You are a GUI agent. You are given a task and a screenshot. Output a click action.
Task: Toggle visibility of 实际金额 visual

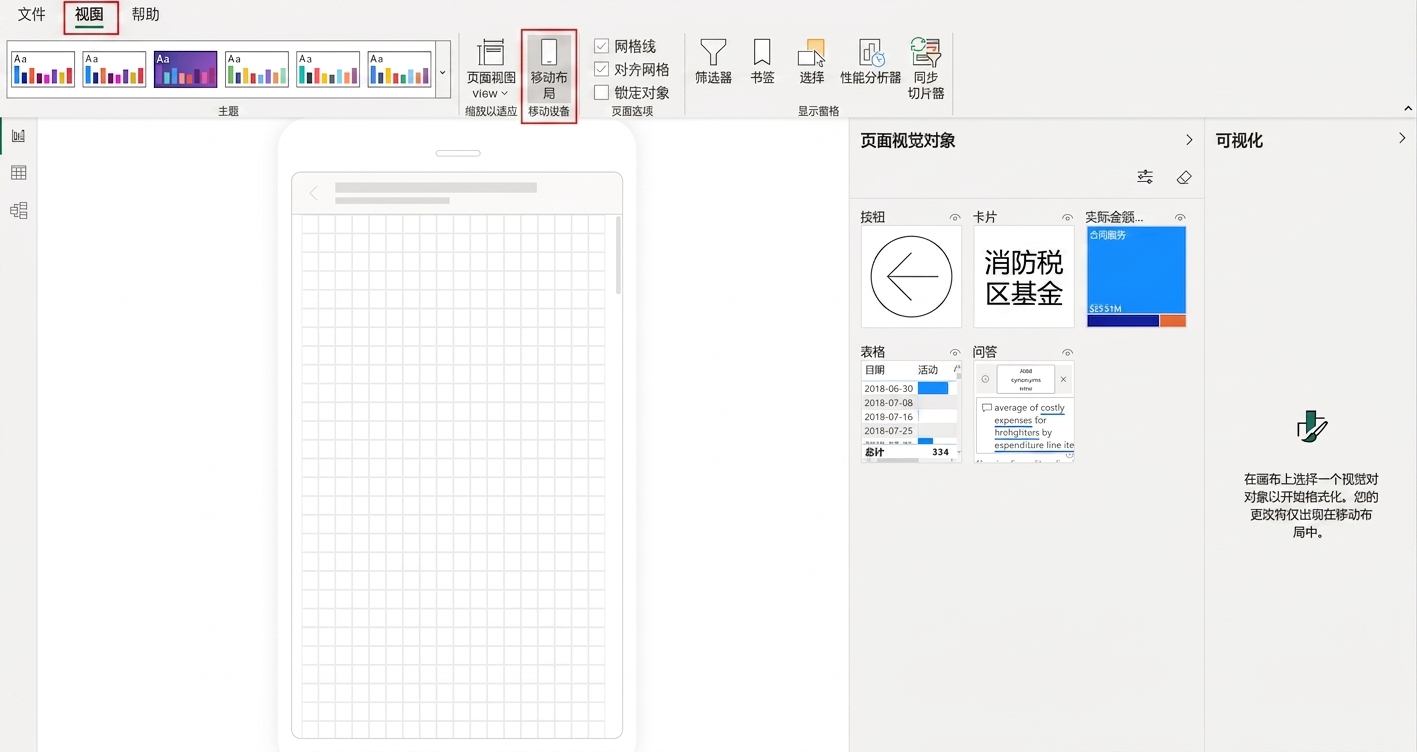click(x=1180, y=217)
